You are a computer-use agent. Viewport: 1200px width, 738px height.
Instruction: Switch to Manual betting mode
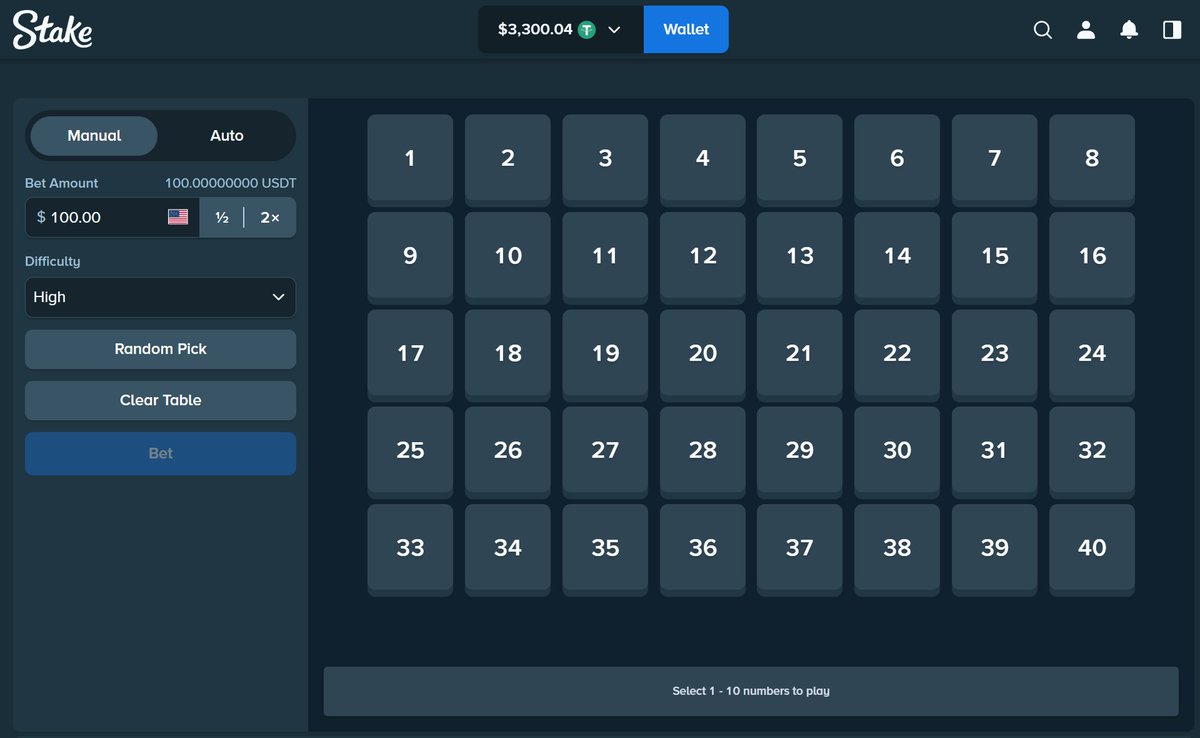[x=94, y=136]
